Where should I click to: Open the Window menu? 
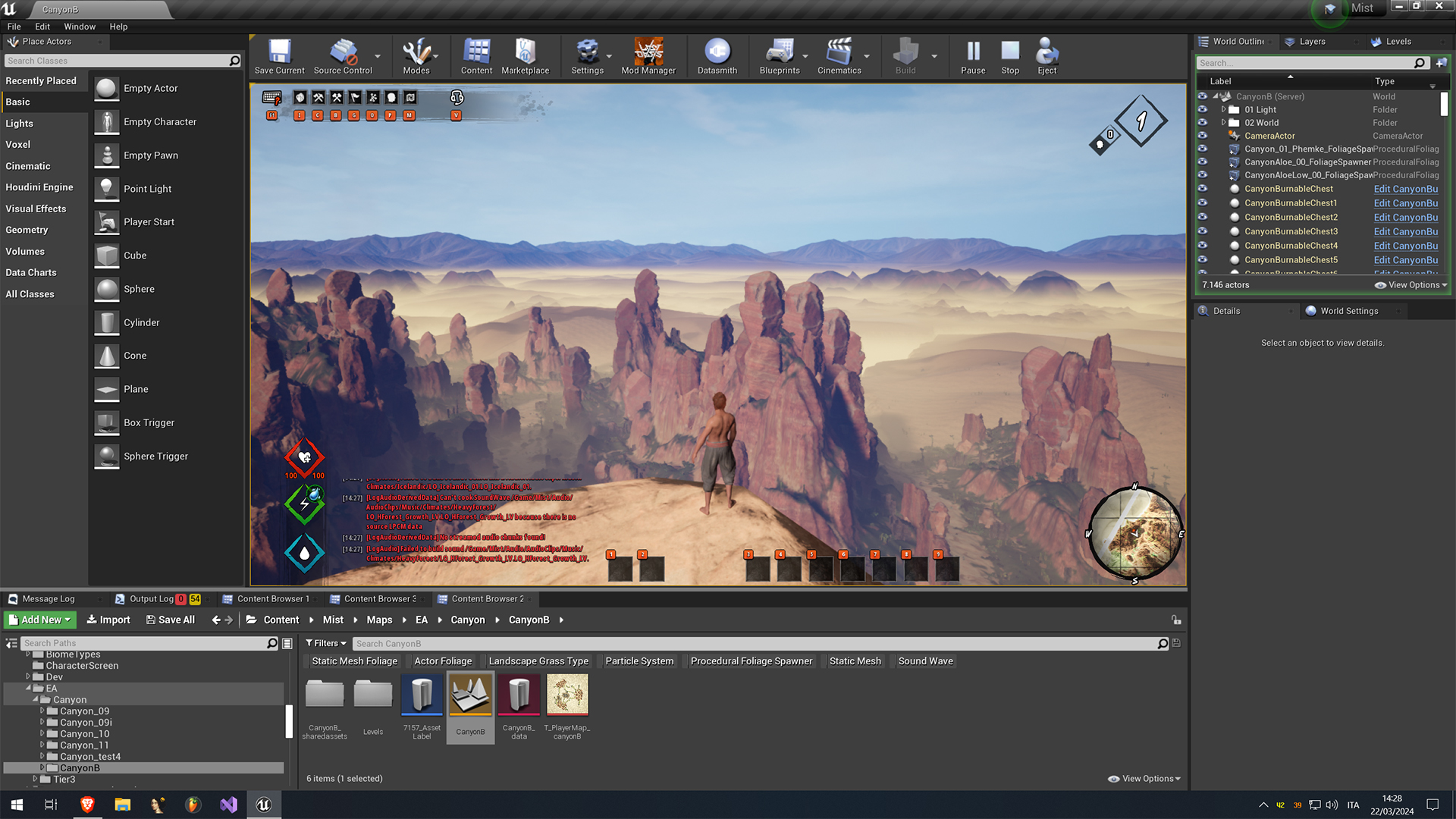click(79, 26)
